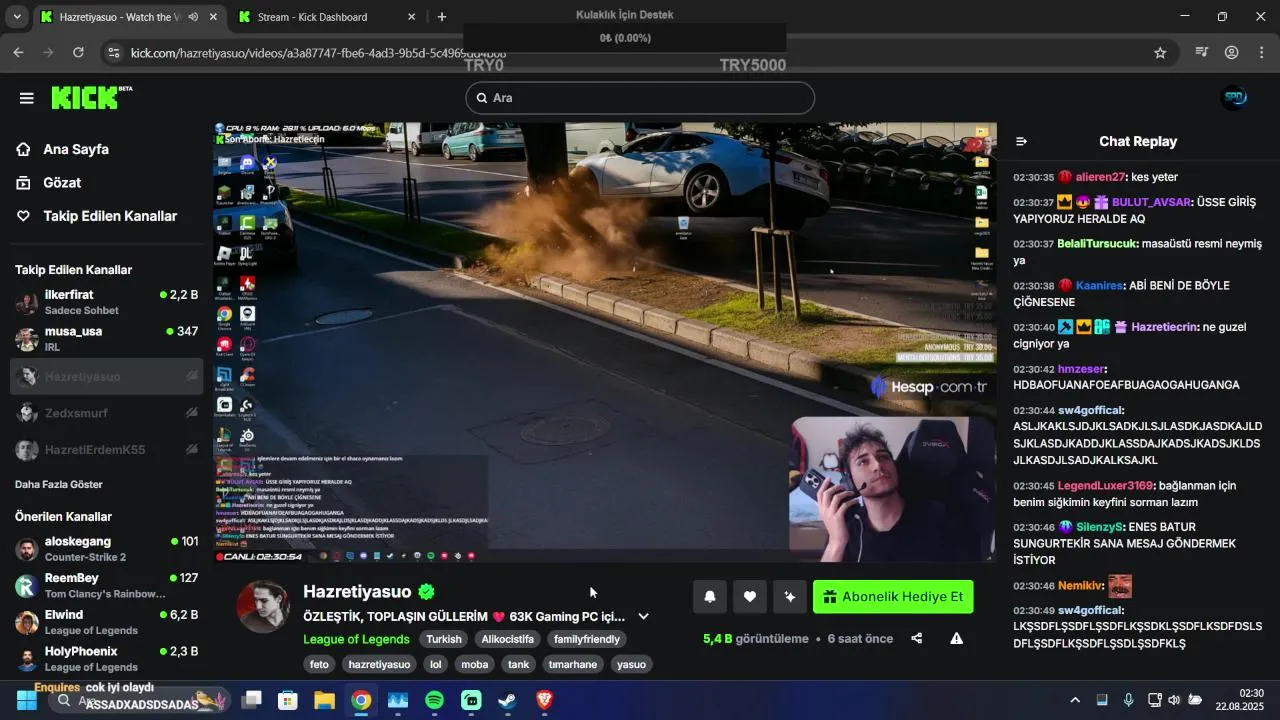Mute the Hazretiyasuo browser tab audio
1280x720 pixels.
point(193,17)
